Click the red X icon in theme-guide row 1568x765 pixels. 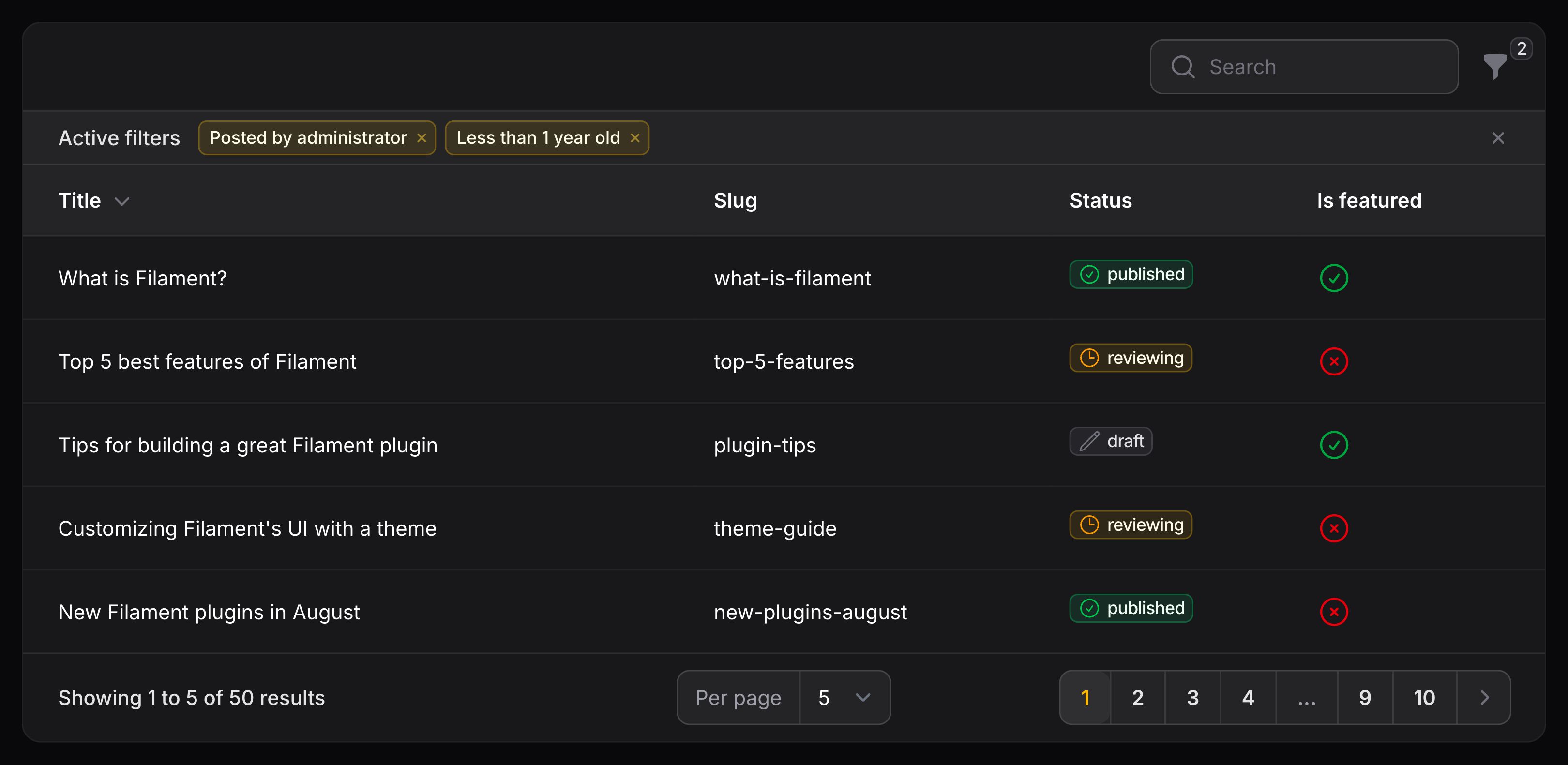[x=1334, y=528]
